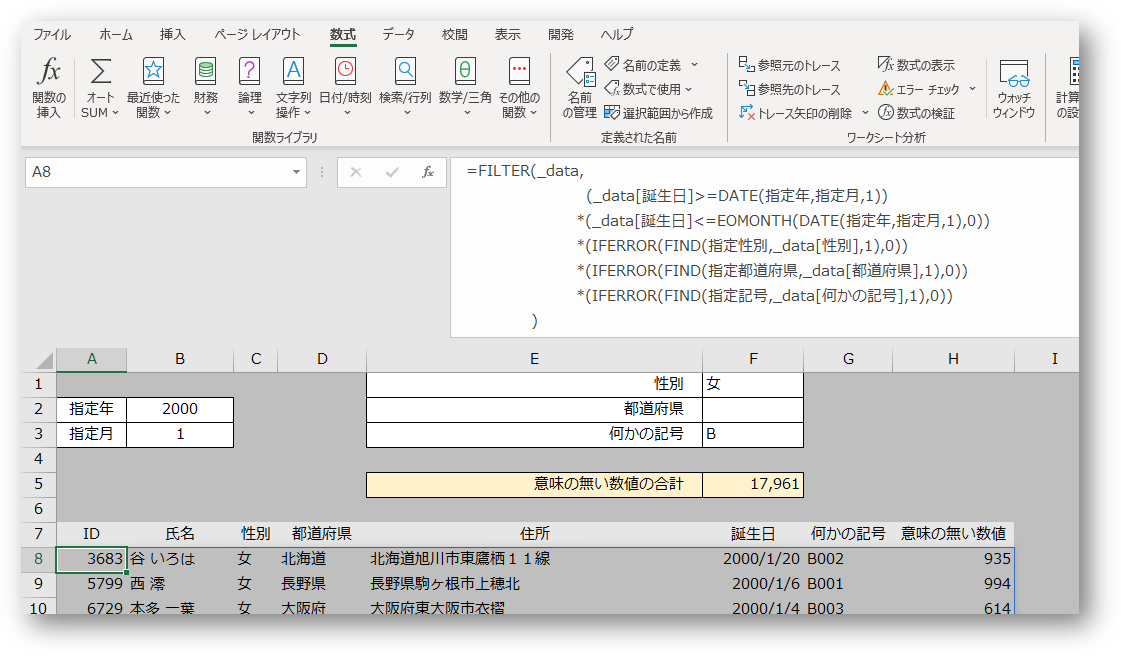Select cell B2 containing 2000
The image size is (1121, 656).
pyautogui.click(x=180, y=409)
